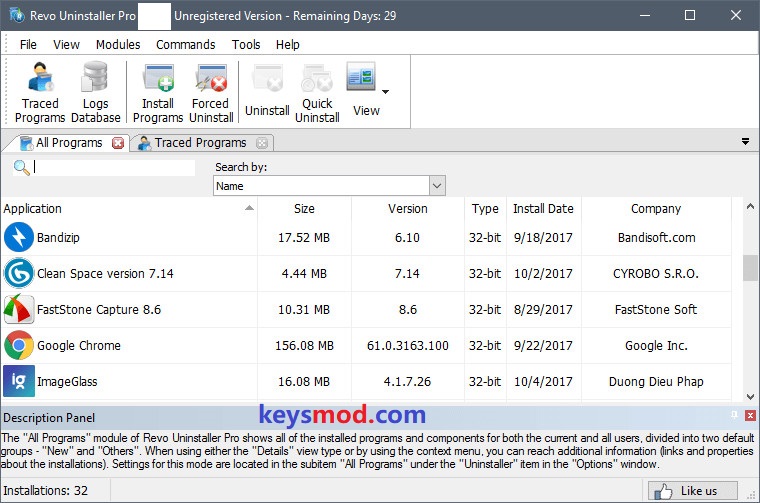Select the FastStone Capture program icon

(x=18, y=309)
